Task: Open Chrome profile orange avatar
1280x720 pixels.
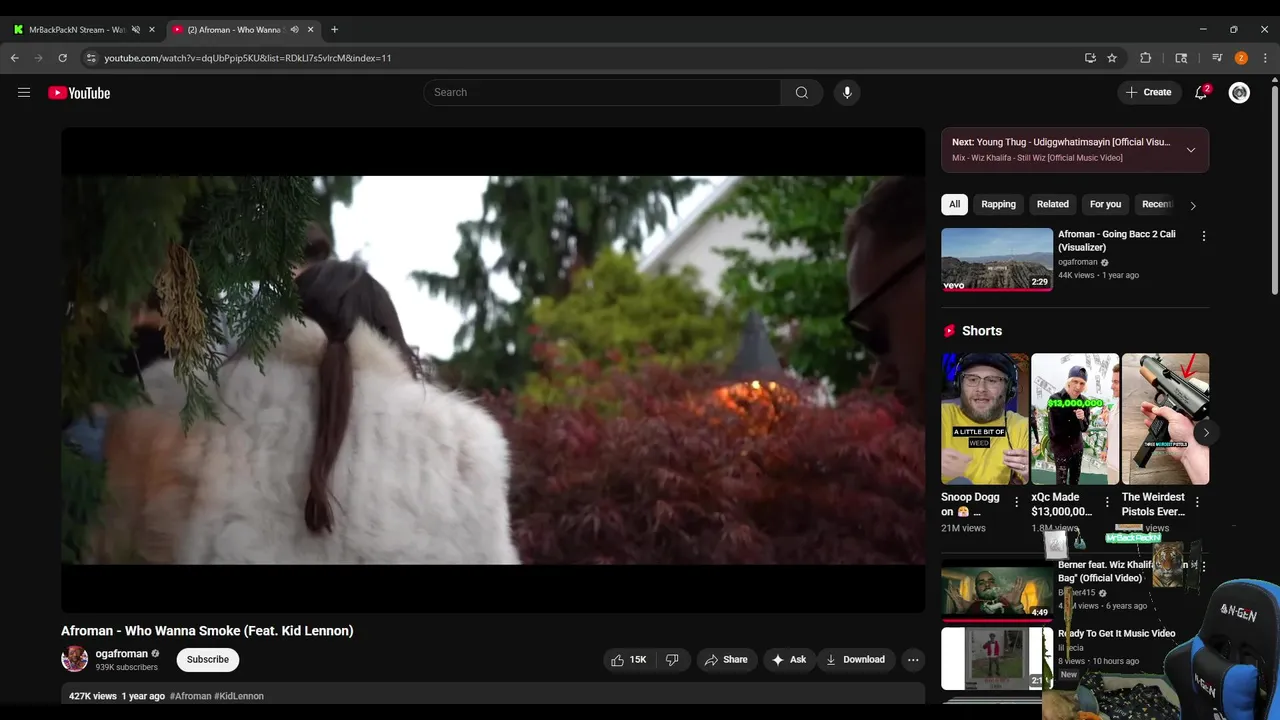Action: (x=1241, y=58)
